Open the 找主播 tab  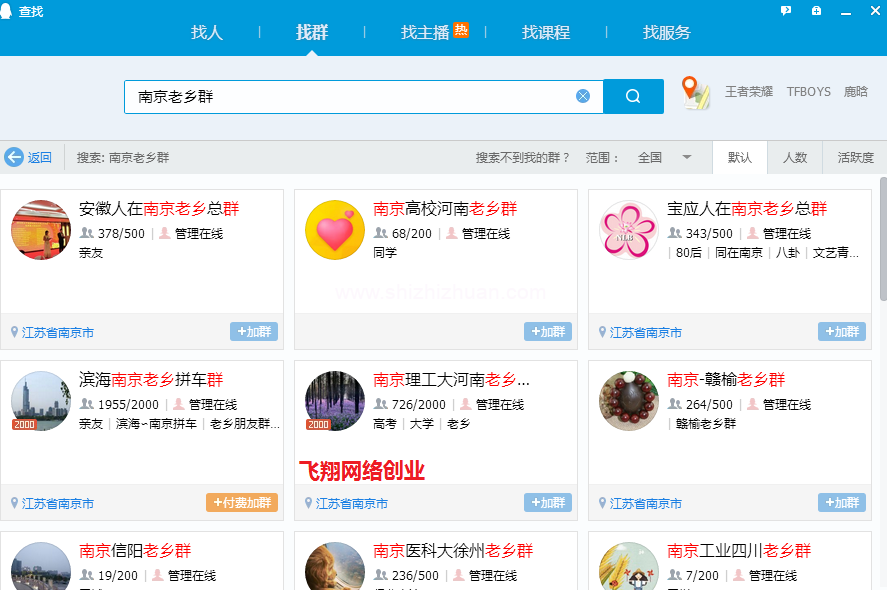(425, 32)
